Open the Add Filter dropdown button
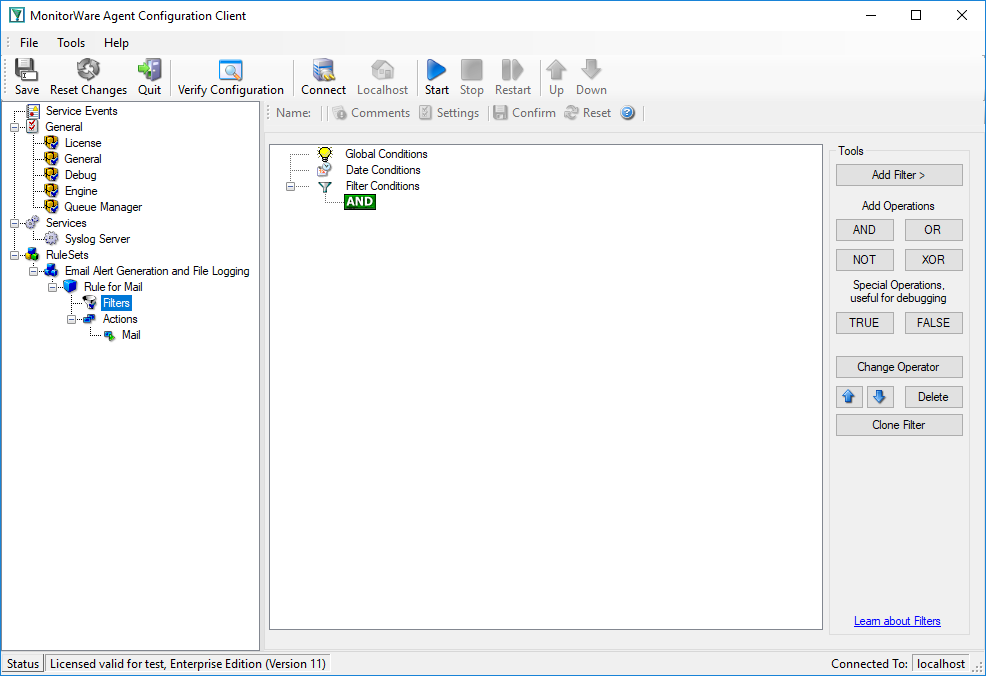986x676 pixels. 899,175
